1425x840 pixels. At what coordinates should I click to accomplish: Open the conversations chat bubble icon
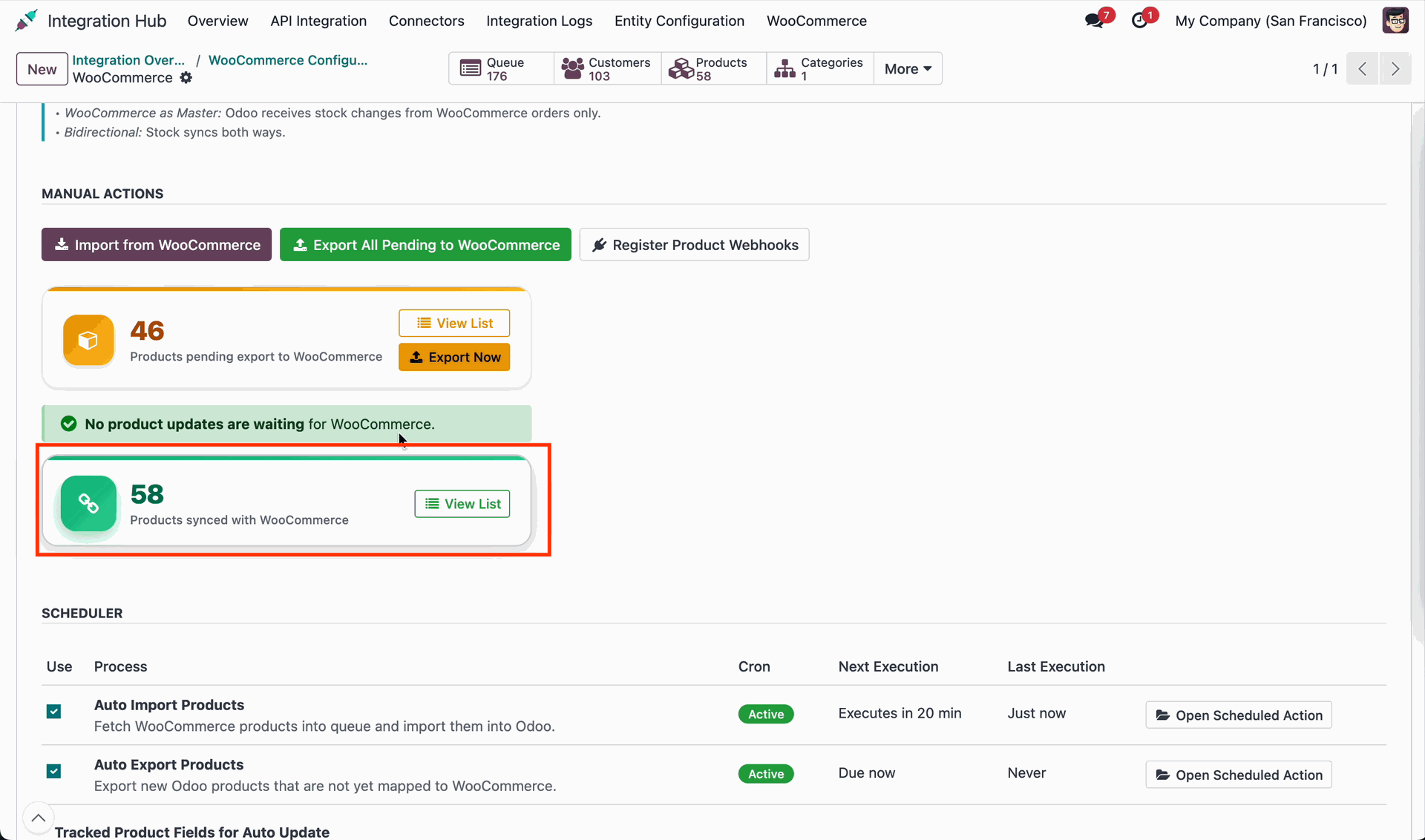(x=1093, y=21)
